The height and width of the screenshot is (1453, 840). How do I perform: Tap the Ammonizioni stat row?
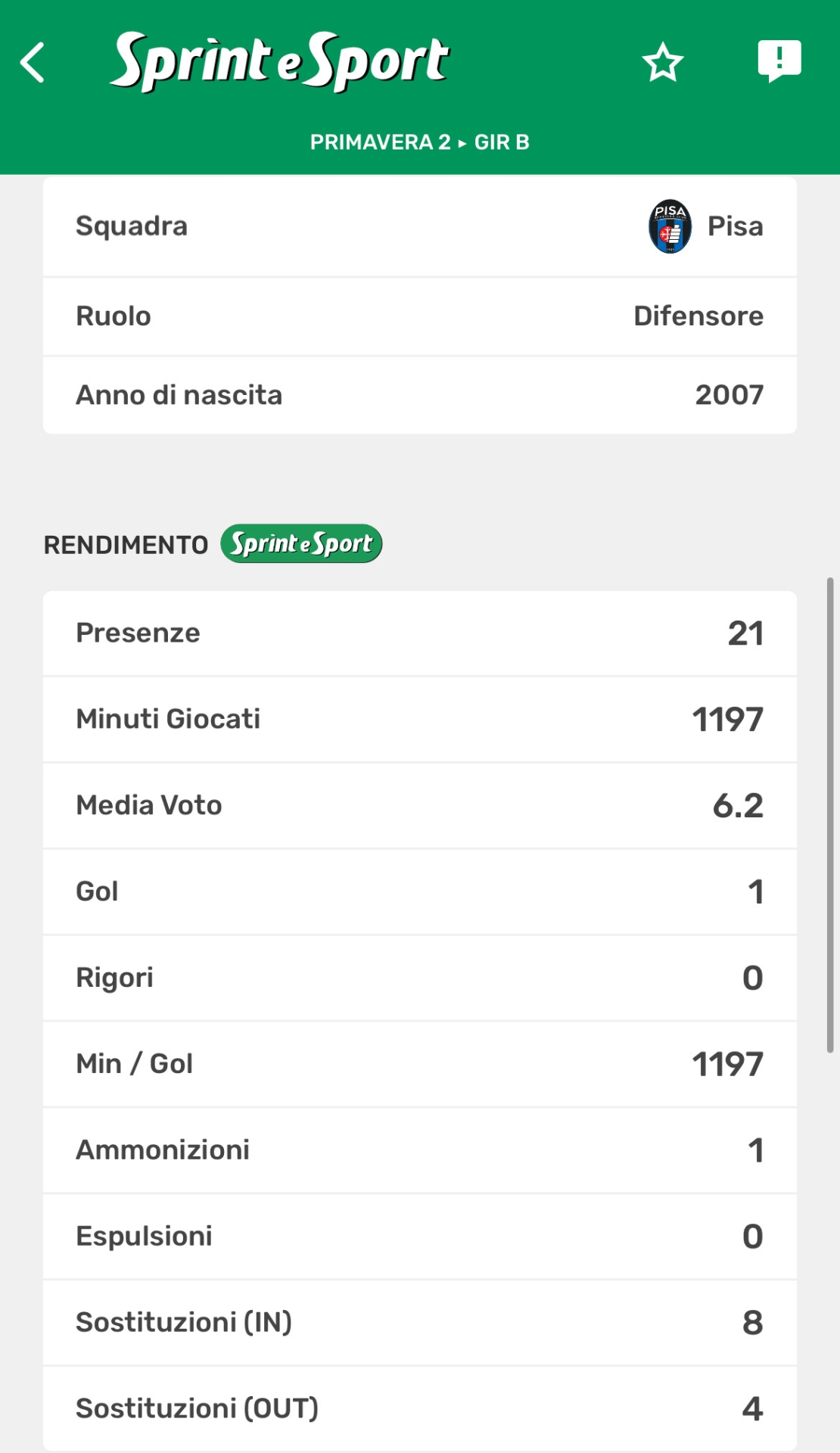(420, 1150)
